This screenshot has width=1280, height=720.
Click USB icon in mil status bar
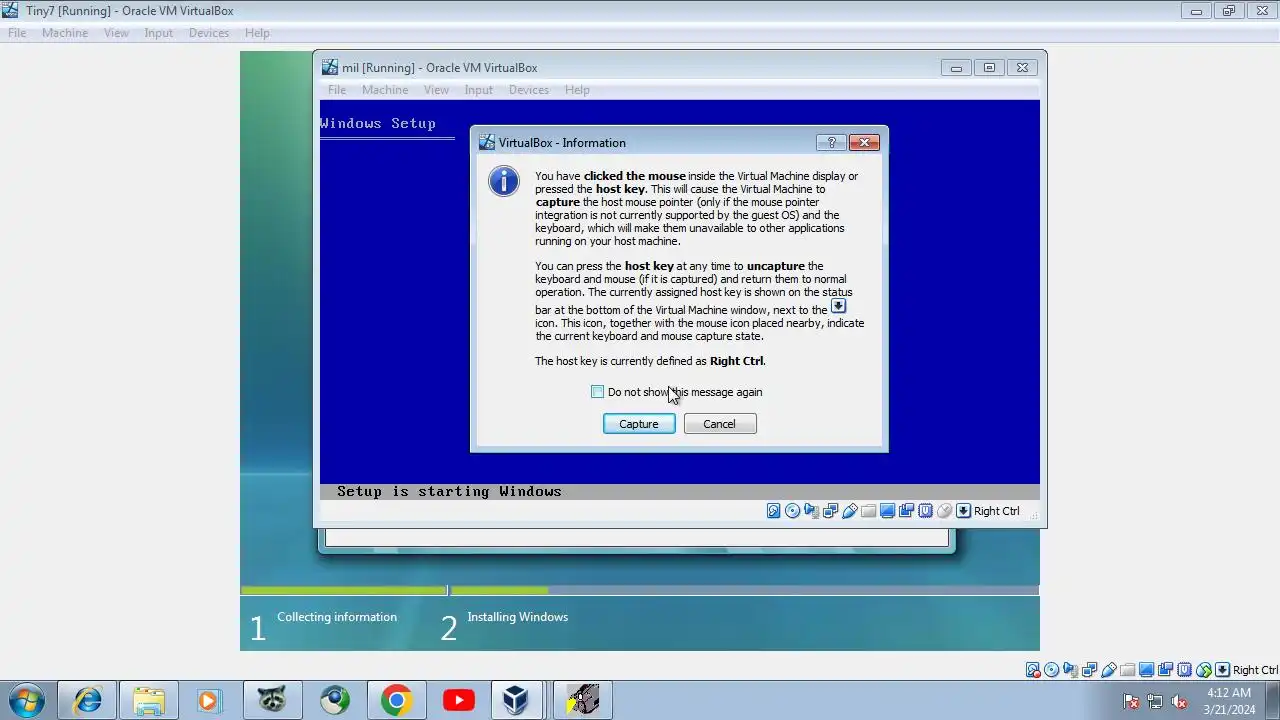click(x=850, y=511)
